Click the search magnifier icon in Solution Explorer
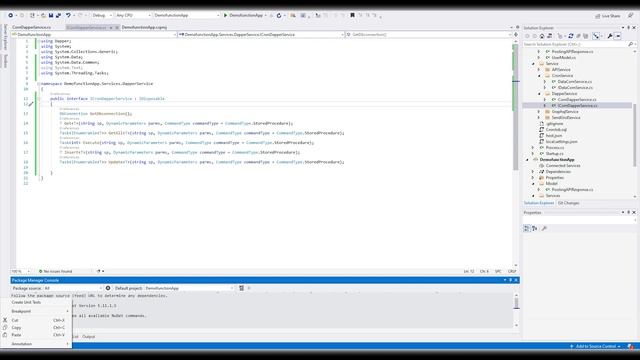 coord(631,44)
